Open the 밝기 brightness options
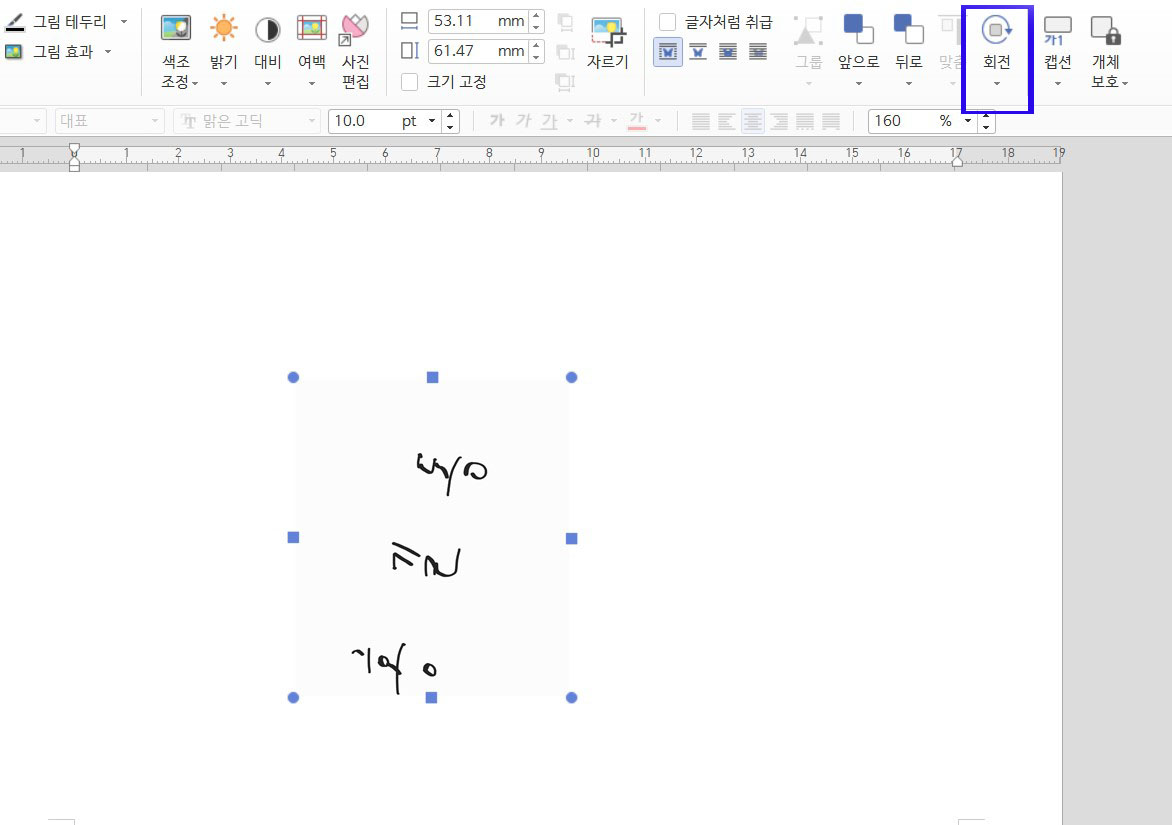The height and width of the screenshot is (825, 1172). click(223, 52)
